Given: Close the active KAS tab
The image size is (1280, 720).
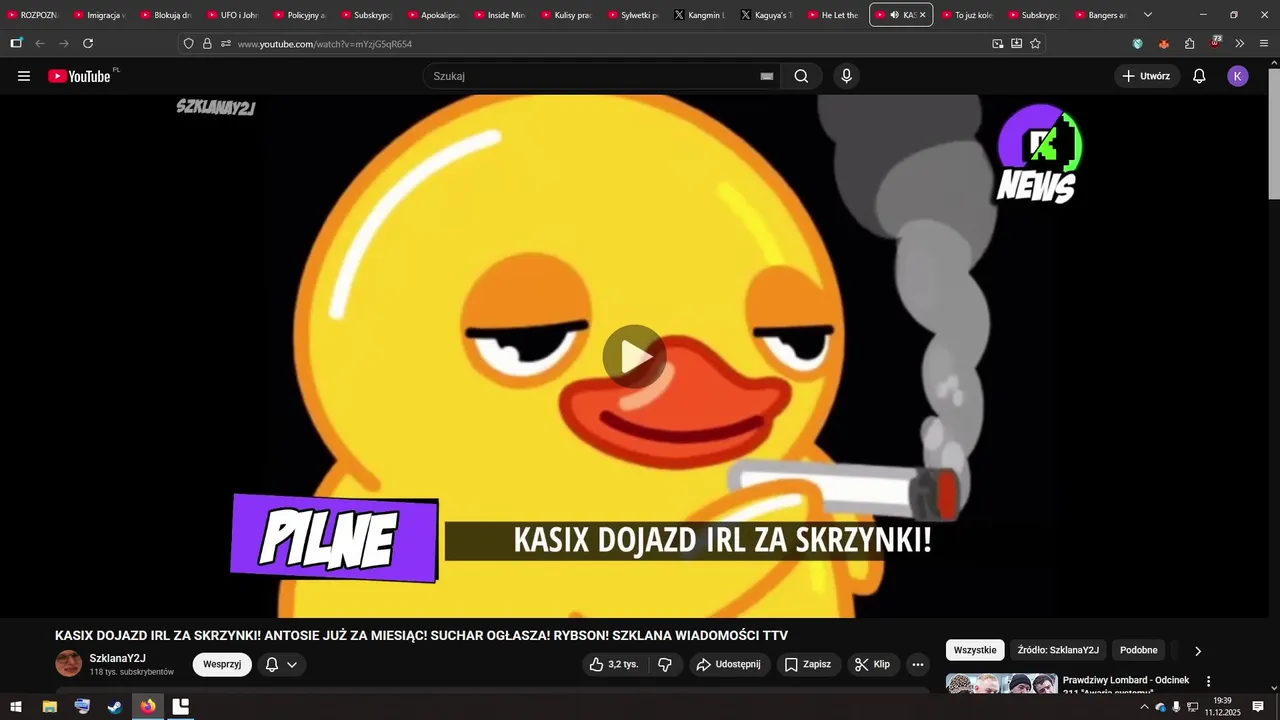Looking at the screenshot, I should [922, 15].
